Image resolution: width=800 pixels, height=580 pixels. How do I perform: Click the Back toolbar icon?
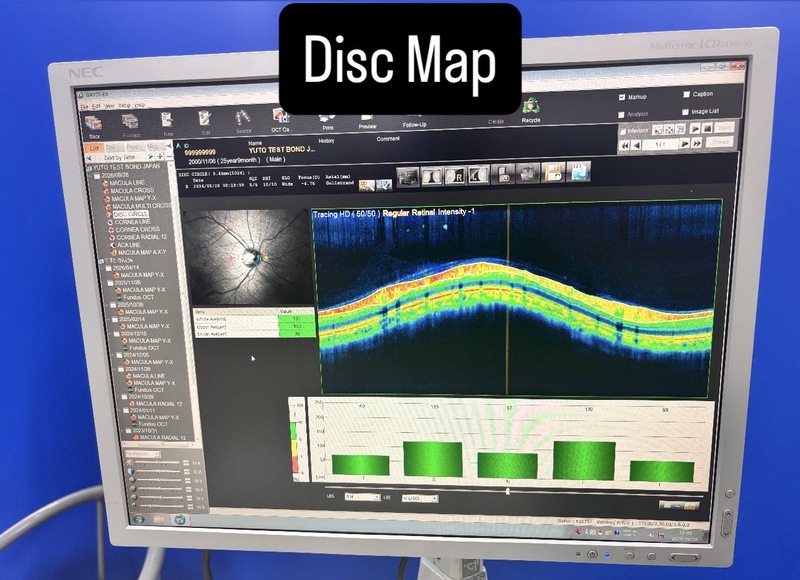click(x=93, y=124)
